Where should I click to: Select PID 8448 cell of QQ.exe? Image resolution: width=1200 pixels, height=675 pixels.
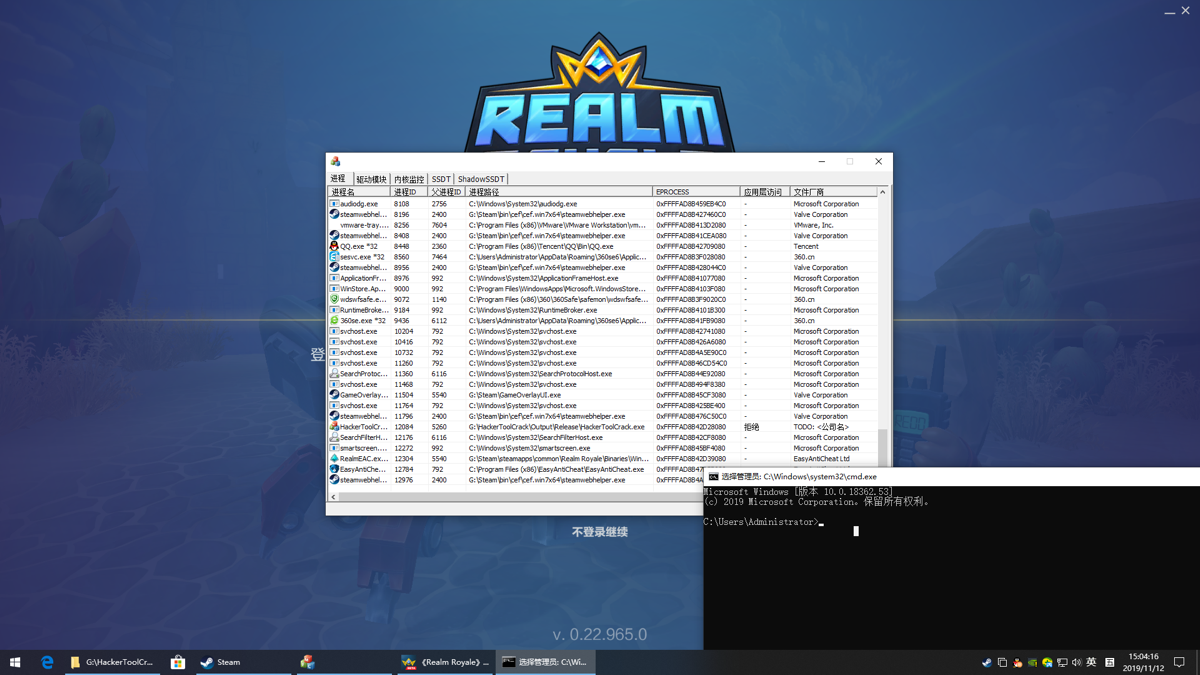click(x=409, y=246)
